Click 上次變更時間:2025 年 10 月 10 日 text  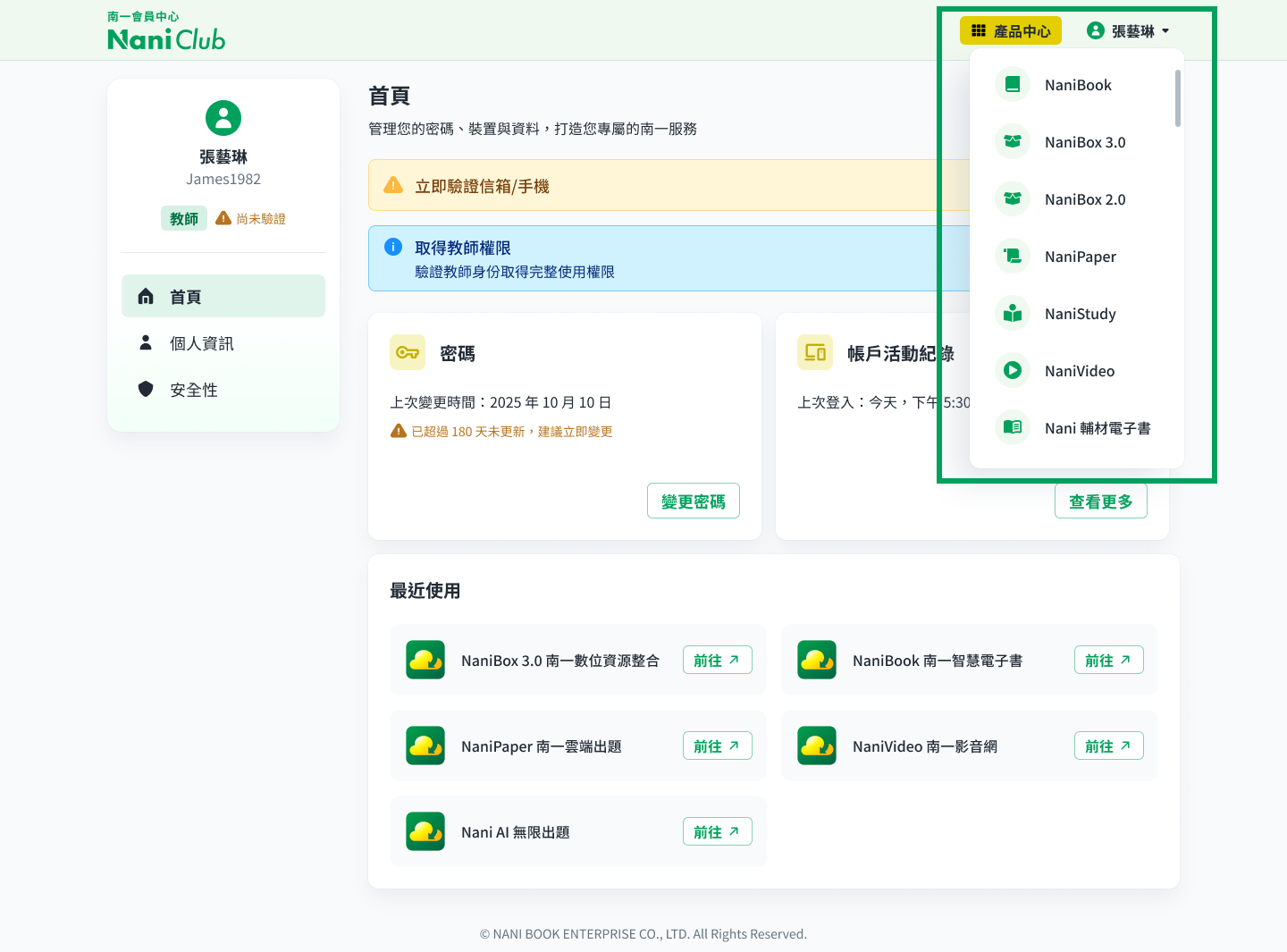[x=501, y=402]
